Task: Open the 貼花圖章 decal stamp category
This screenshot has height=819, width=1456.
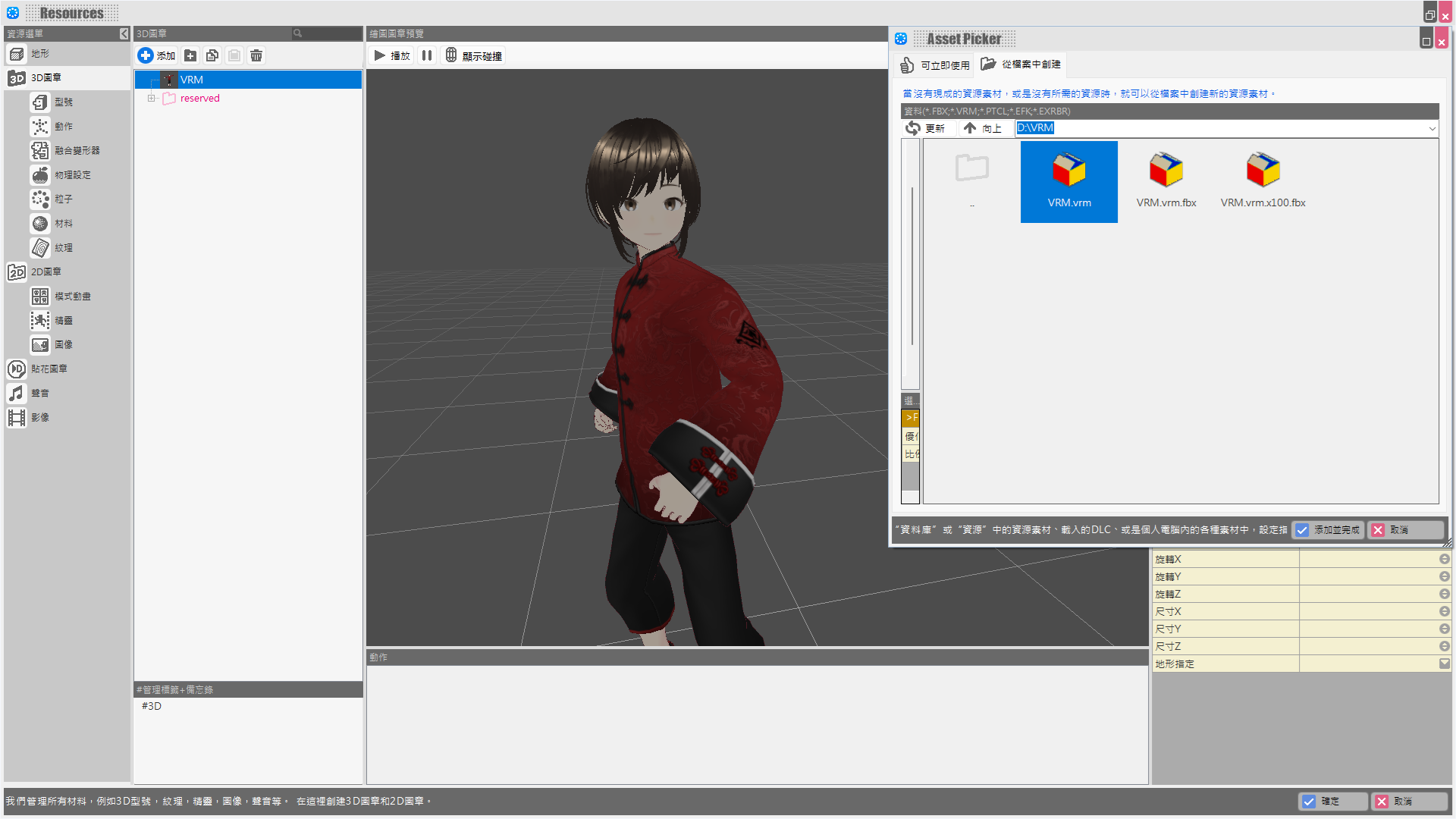Action: click(67, 369)
